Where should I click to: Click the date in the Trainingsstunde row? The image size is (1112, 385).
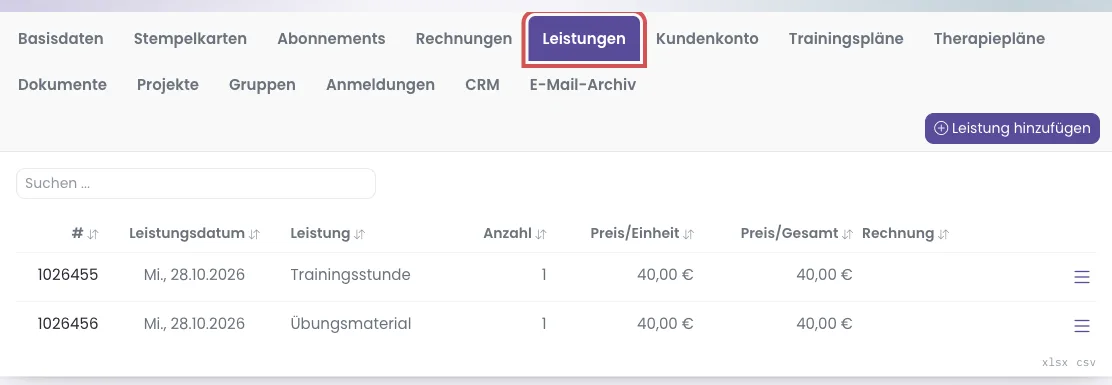coord(194,275)
